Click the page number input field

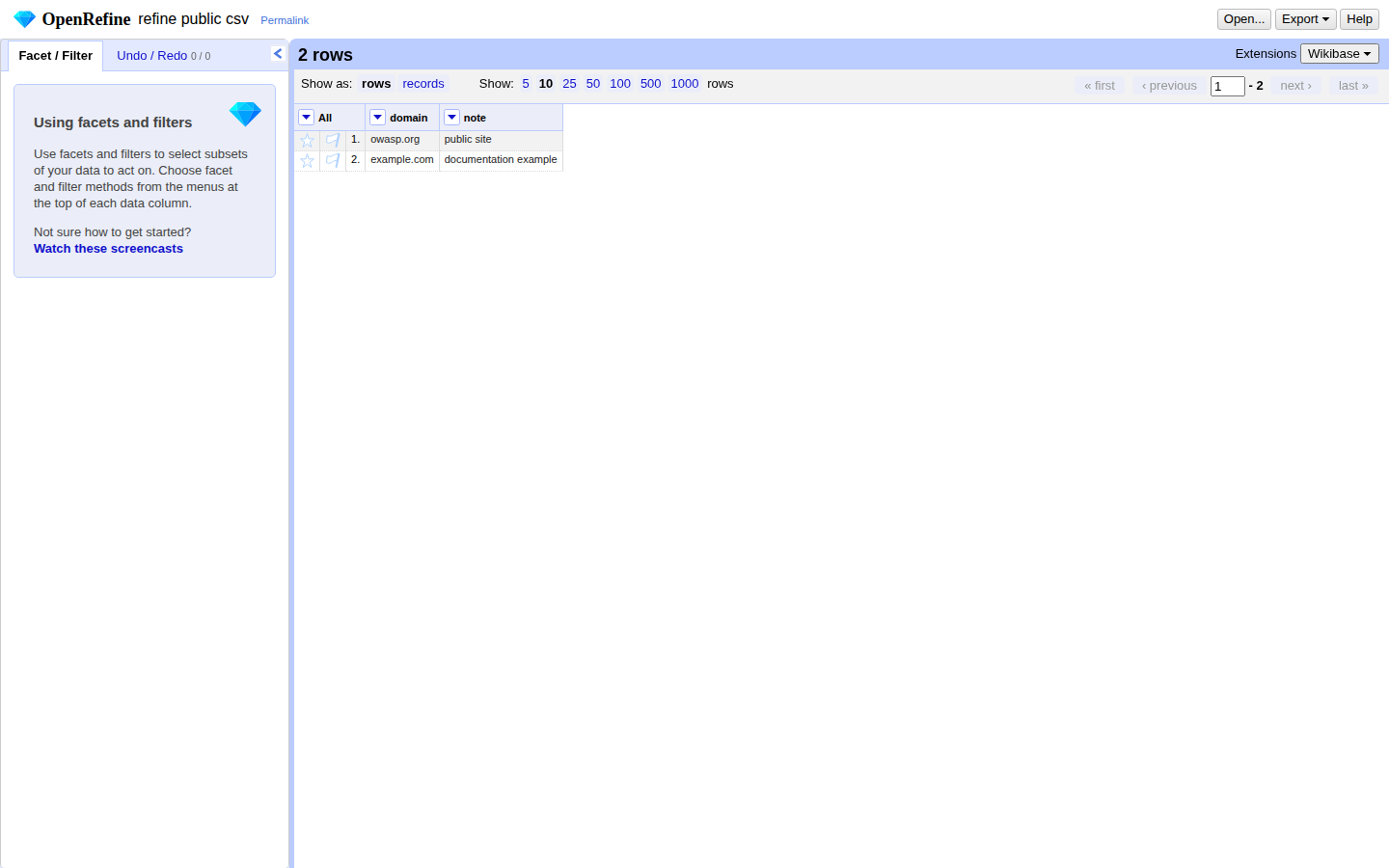pyautogui.click(x=1227, y=87)
